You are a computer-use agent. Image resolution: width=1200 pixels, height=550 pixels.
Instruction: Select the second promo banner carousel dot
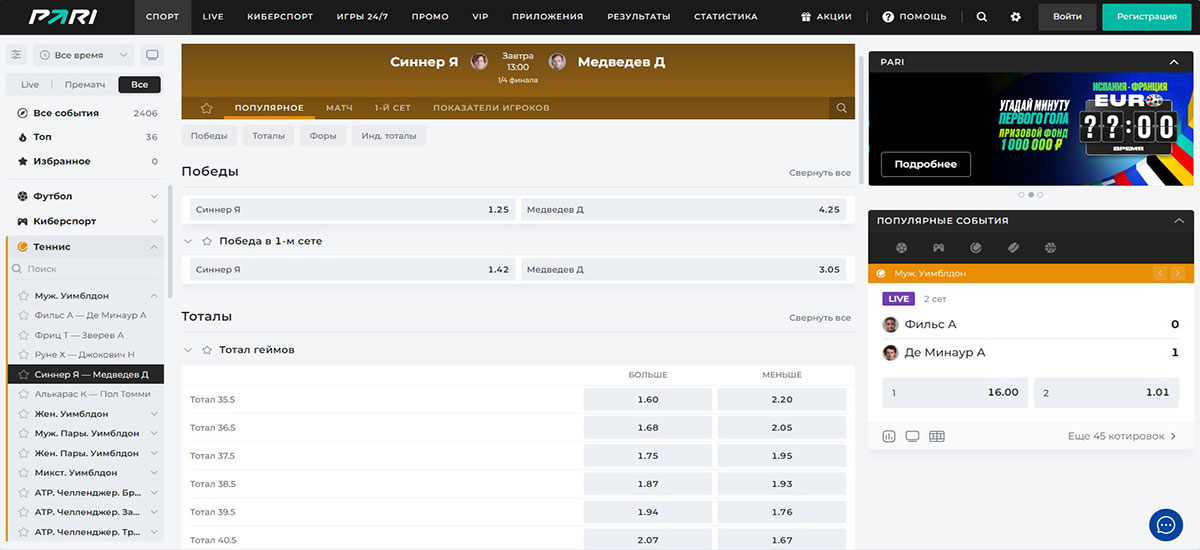pos(1031,194)
